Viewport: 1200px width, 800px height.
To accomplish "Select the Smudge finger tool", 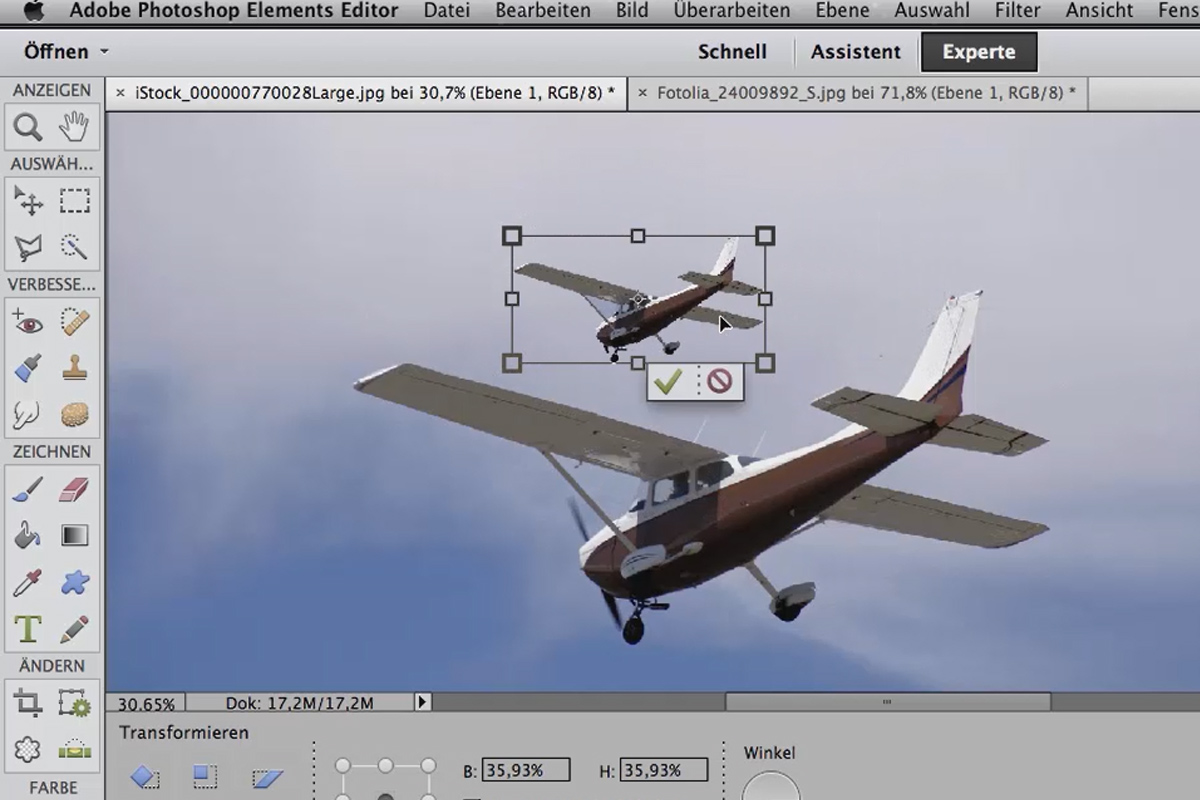I will click(28, 414).
